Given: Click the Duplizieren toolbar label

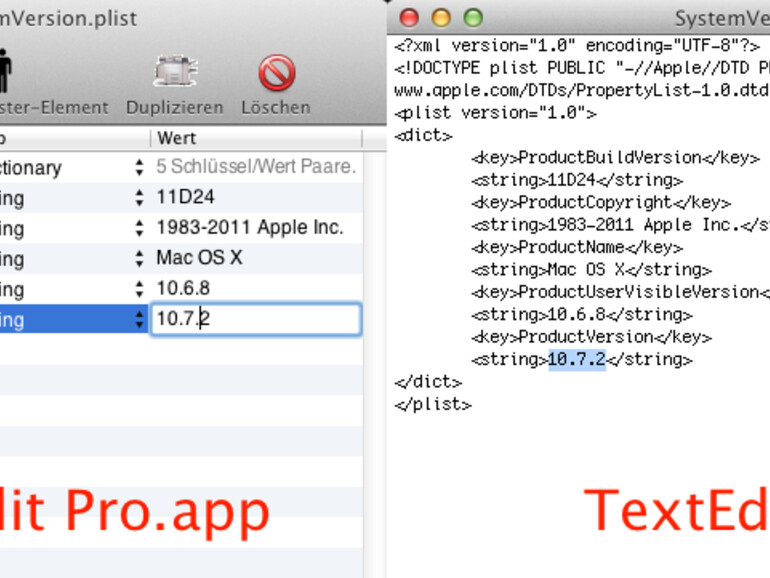Looking at the screenshot, I should pos(175,108).
